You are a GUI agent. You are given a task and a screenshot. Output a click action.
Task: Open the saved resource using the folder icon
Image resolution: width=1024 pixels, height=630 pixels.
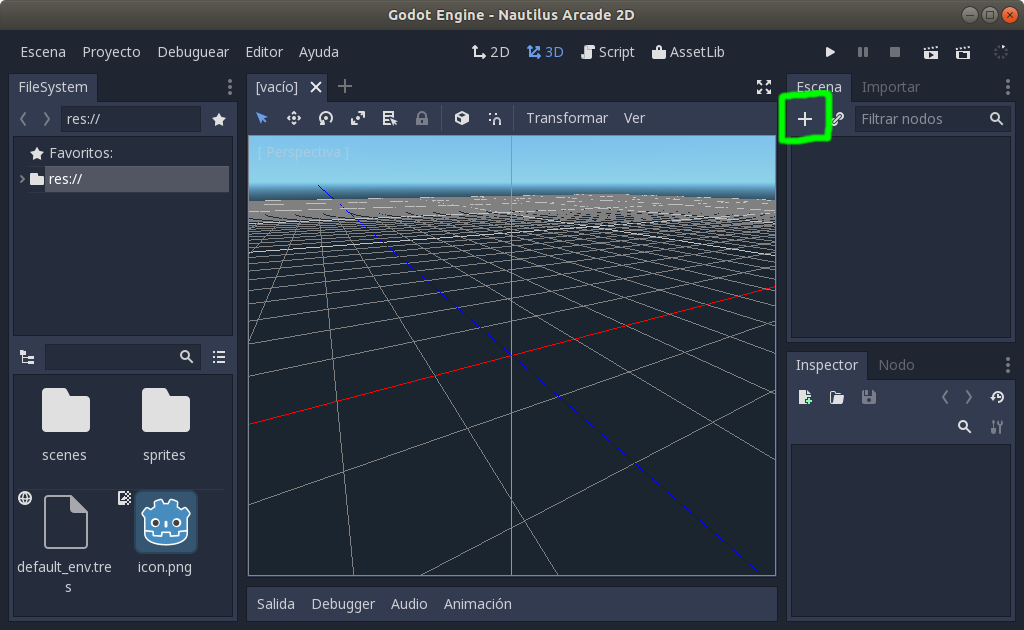click(x=837, y=397)
